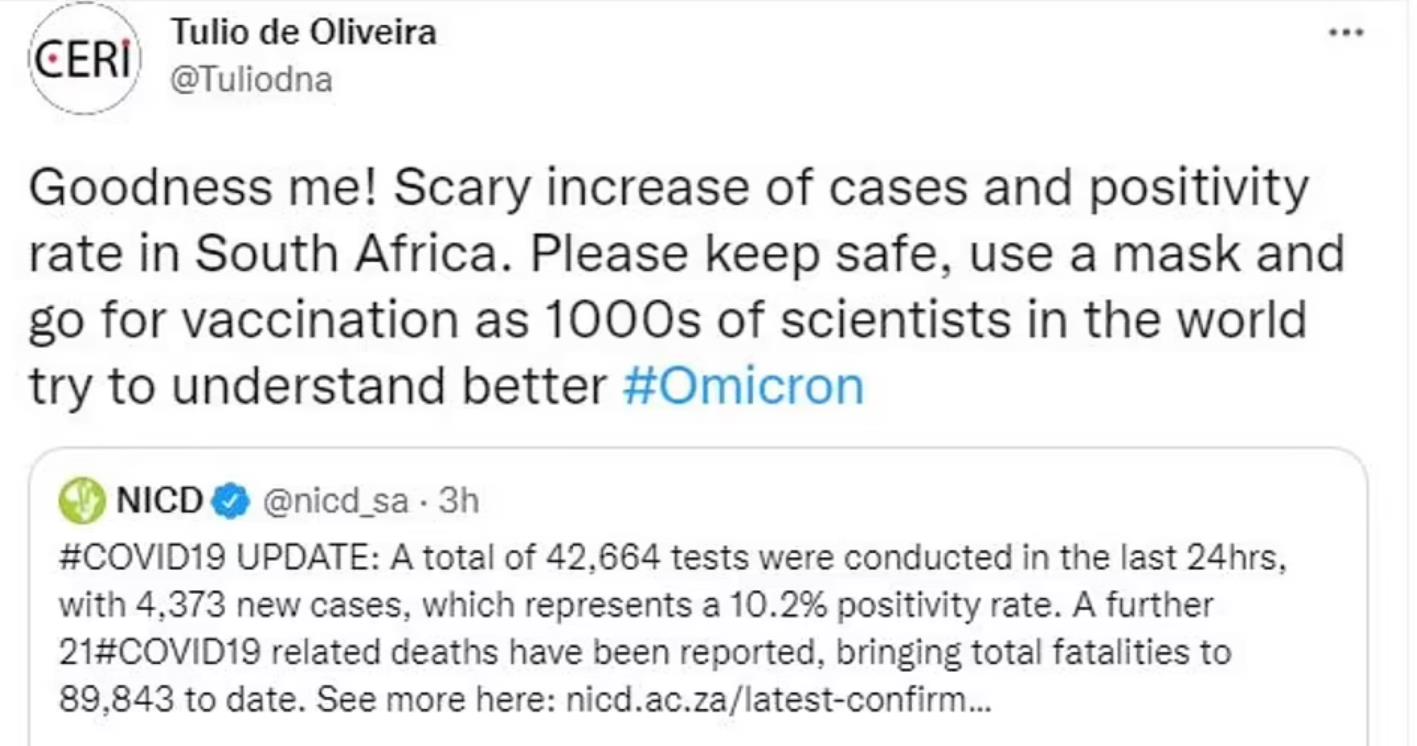The width and height of the screenshot is (1417, 746).
Task: Open the nicd.ac.za/latest-confirm link
Action: tap(779, 700)
